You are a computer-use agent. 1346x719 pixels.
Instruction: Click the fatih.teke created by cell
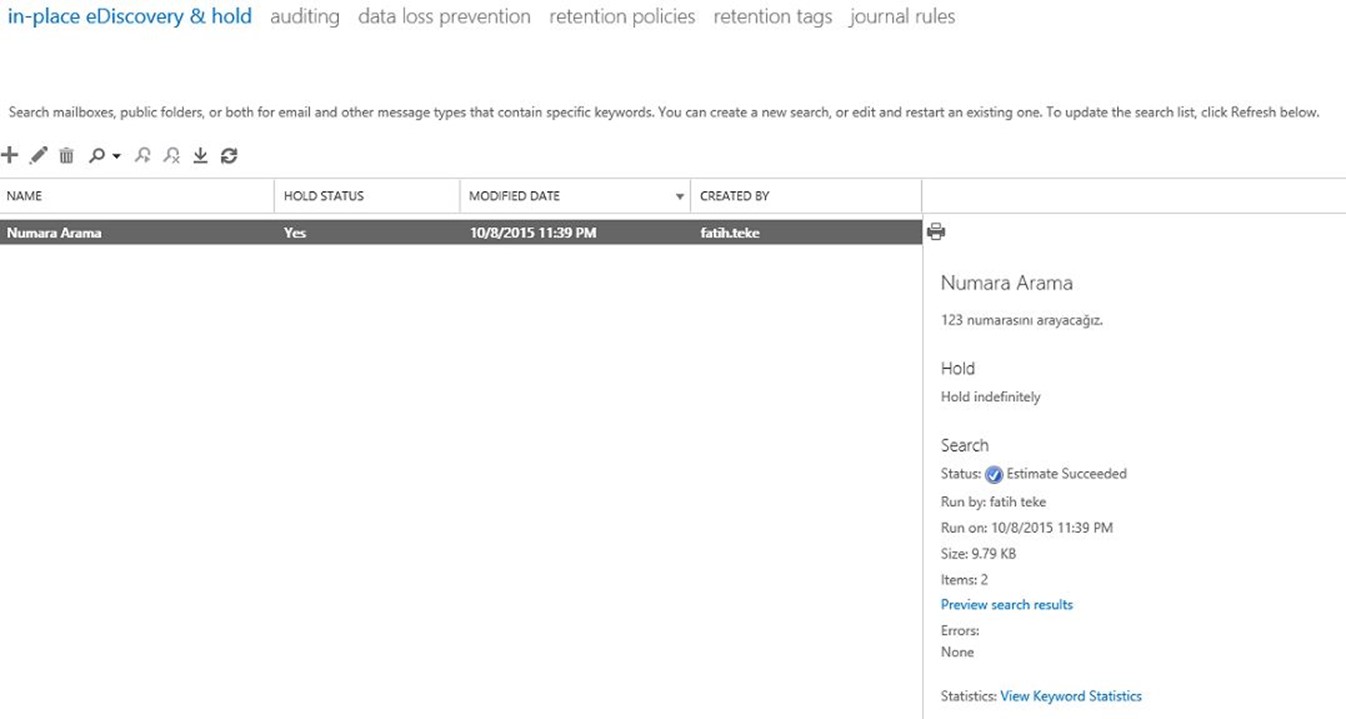pos(730,233)
